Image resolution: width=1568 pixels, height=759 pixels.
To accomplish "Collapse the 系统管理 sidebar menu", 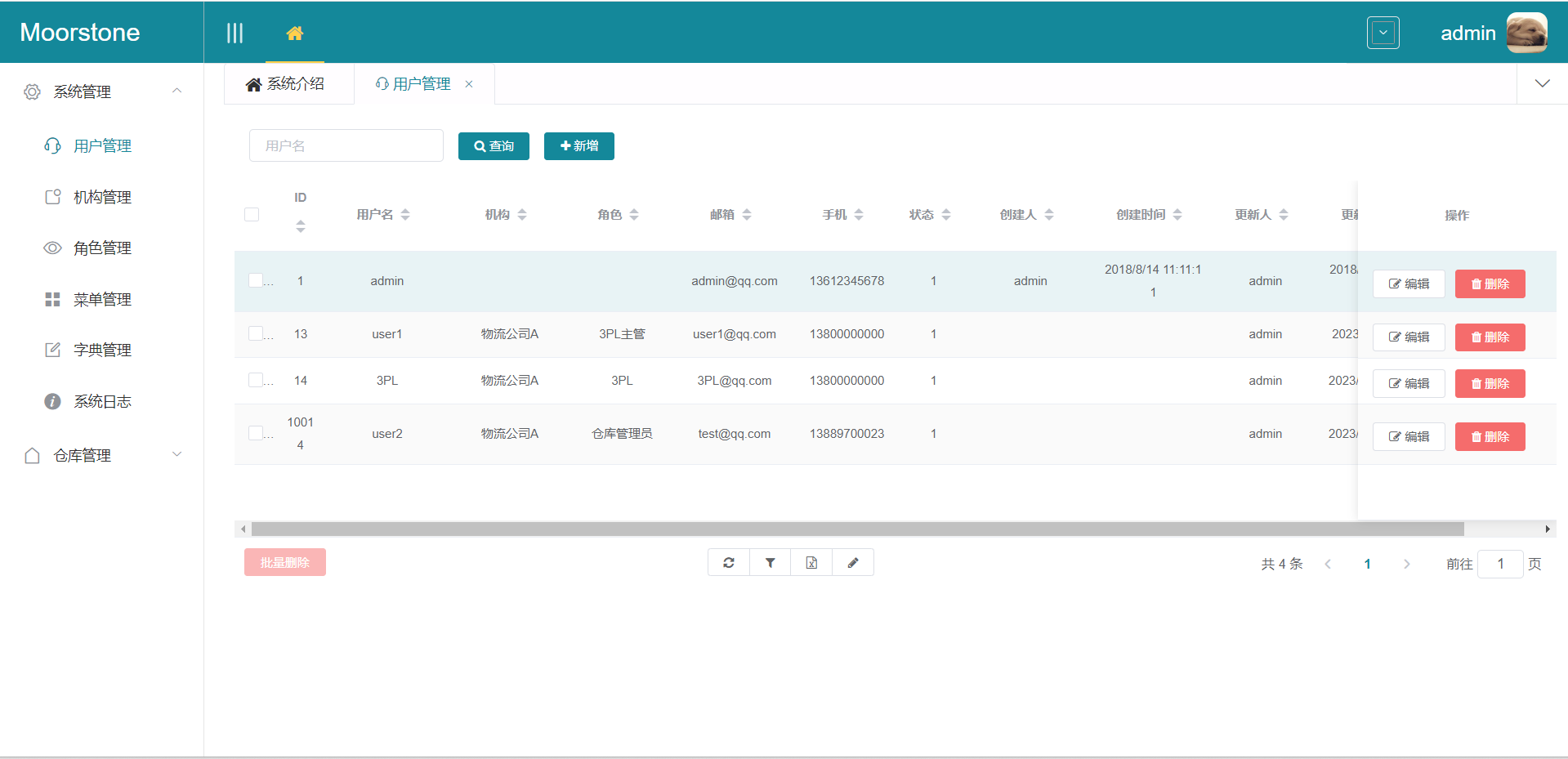I will tap(176, 91).
